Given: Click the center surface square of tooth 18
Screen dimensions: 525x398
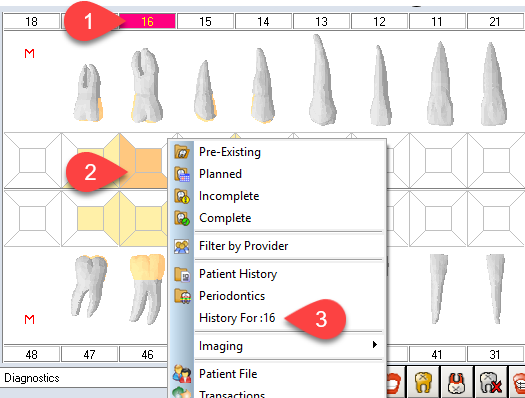Looking at the screenshot, I should pos(32,161).
